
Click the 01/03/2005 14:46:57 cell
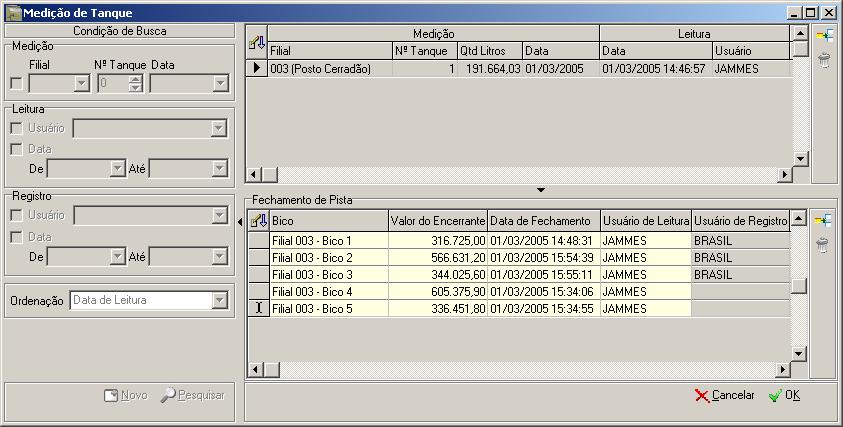click(656, 69)
